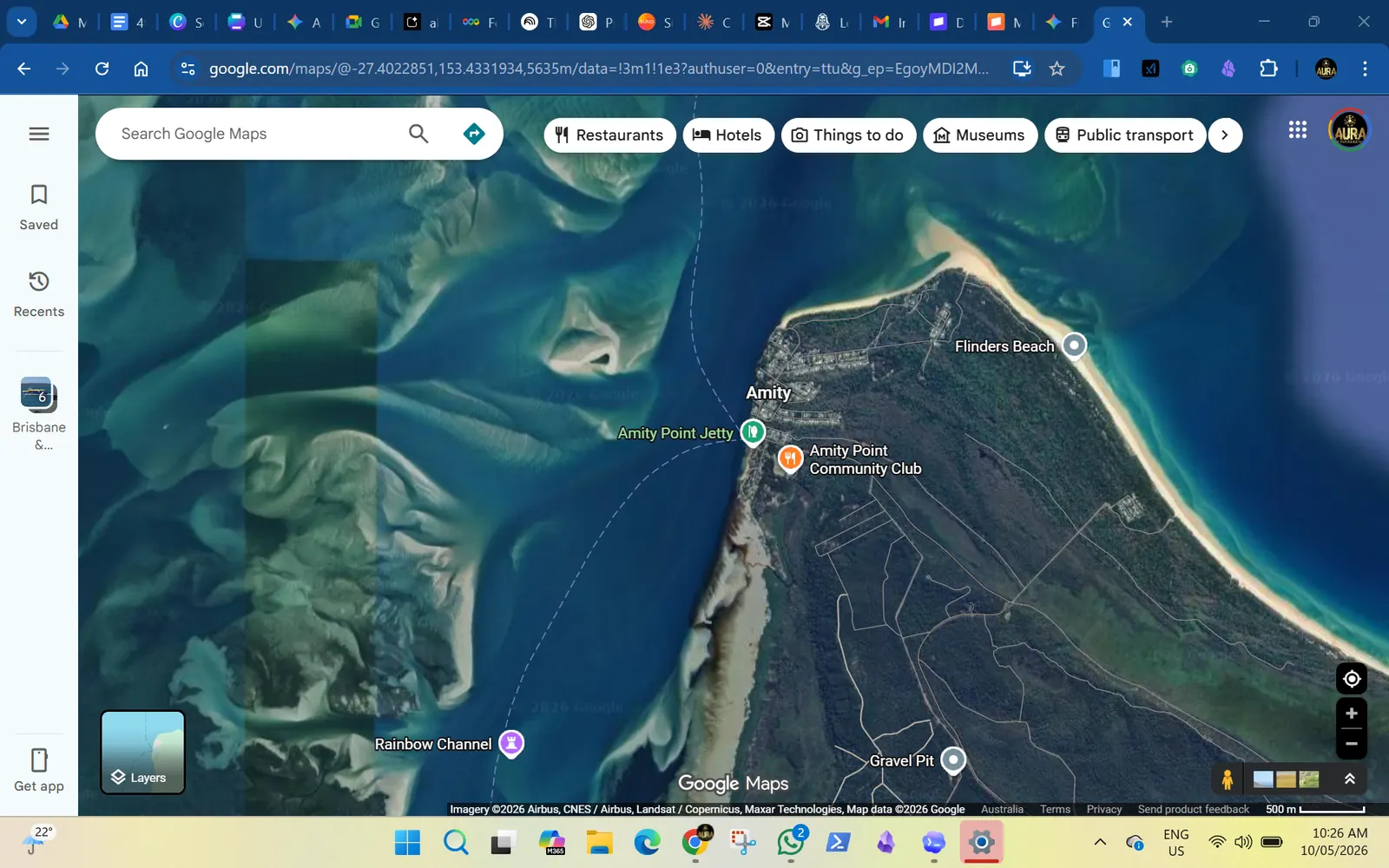Install Google Maps app from address bar

tap(1022, 69)
